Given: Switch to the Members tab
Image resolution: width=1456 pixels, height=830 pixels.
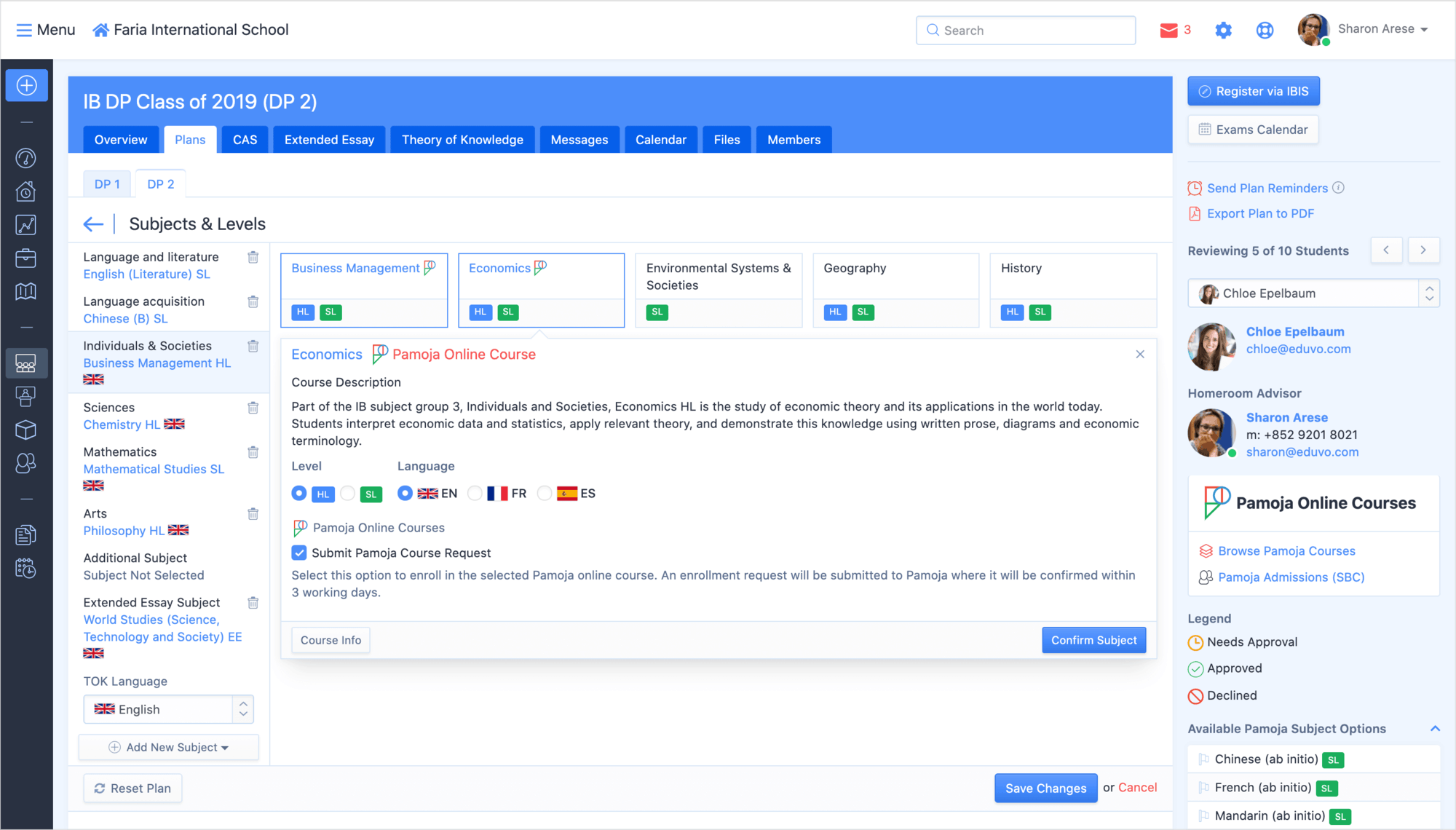Looking at the screenshot, I should [794, 140].
